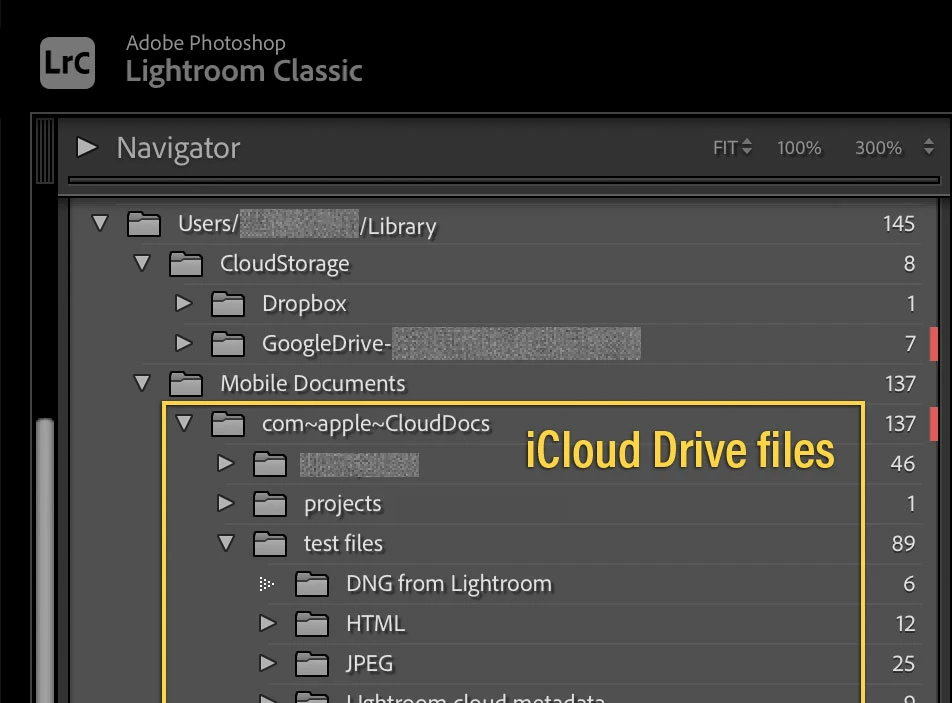
Task: Collapse the Mobile Documents folder
Action: [142, 383]
